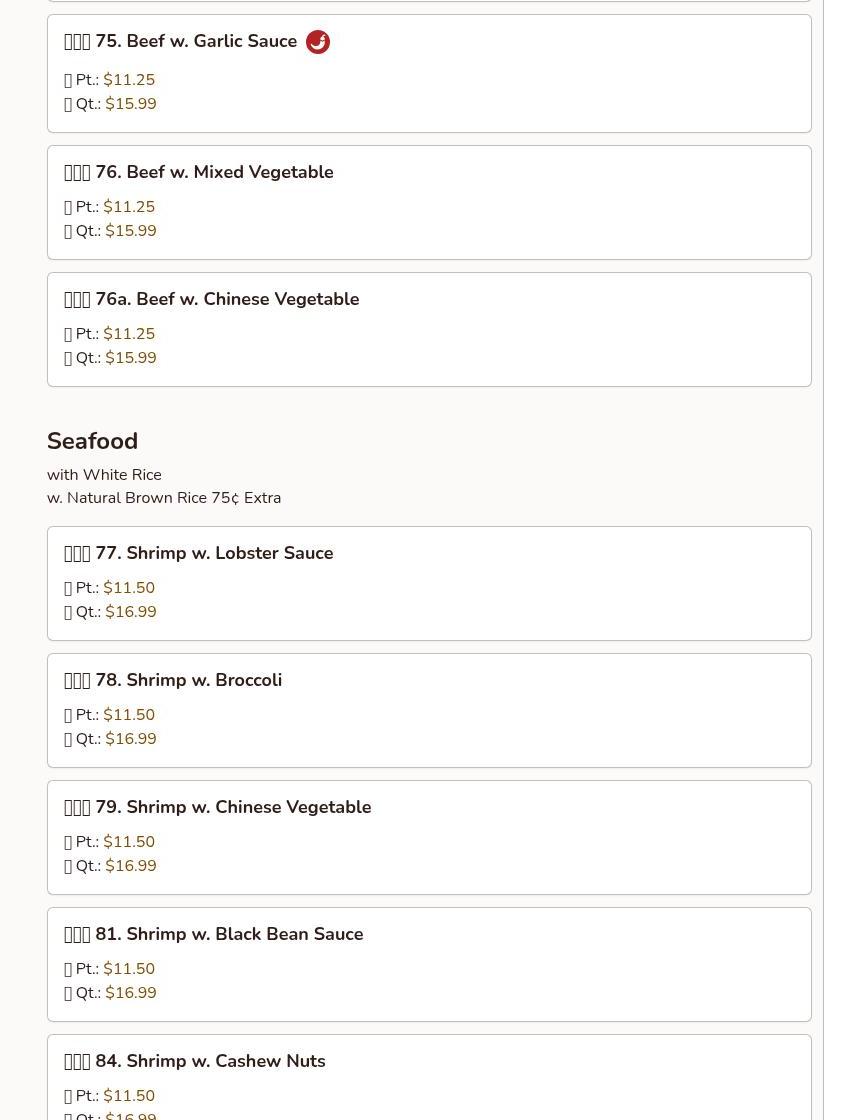Choose Pt. $11.50 for Shrimp w. Chinese Vegetable
Viewport: 844px width, 1120px height.
[x=109, y=842]
